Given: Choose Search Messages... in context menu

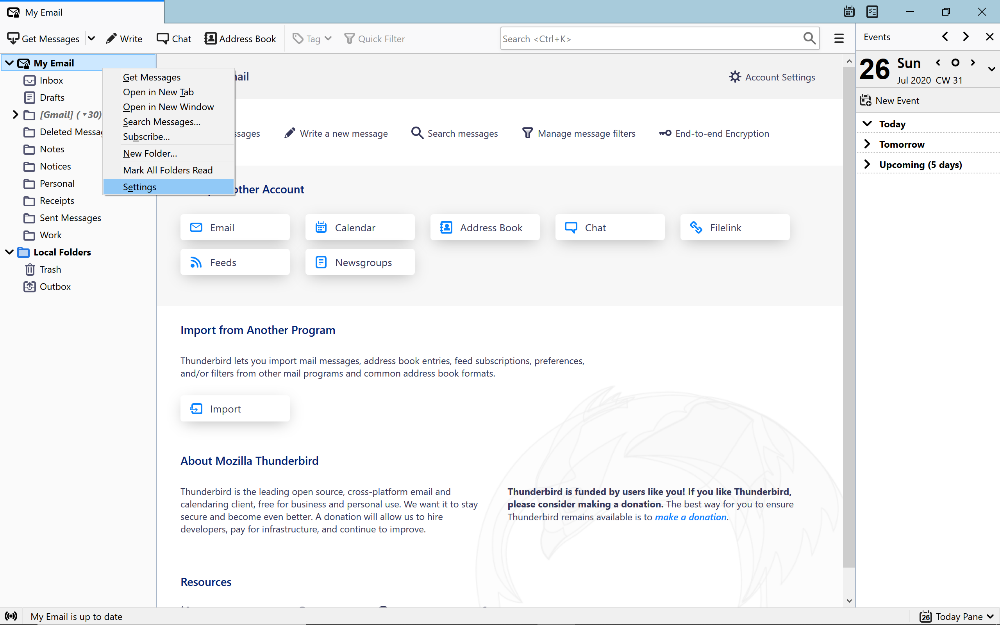Looking at the screenshot, I should (169, 121).
